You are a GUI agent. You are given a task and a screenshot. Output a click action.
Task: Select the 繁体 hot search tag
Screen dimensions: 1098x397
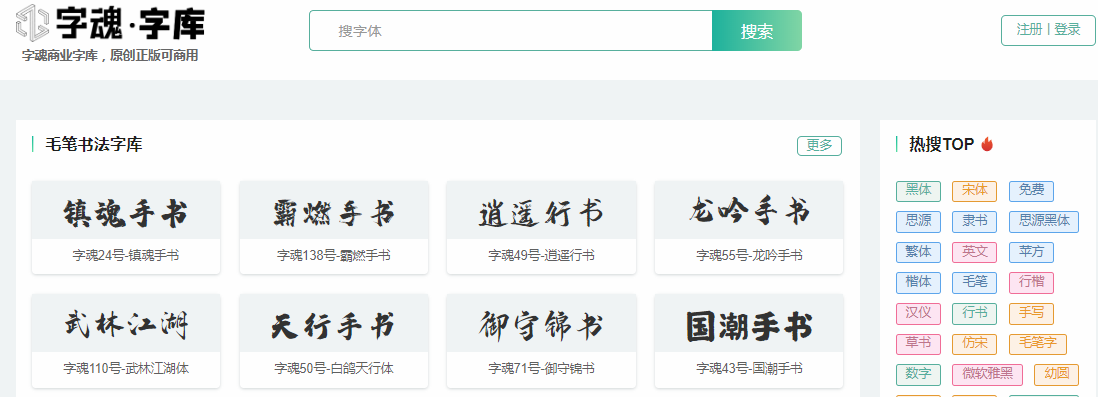(918, 252)
